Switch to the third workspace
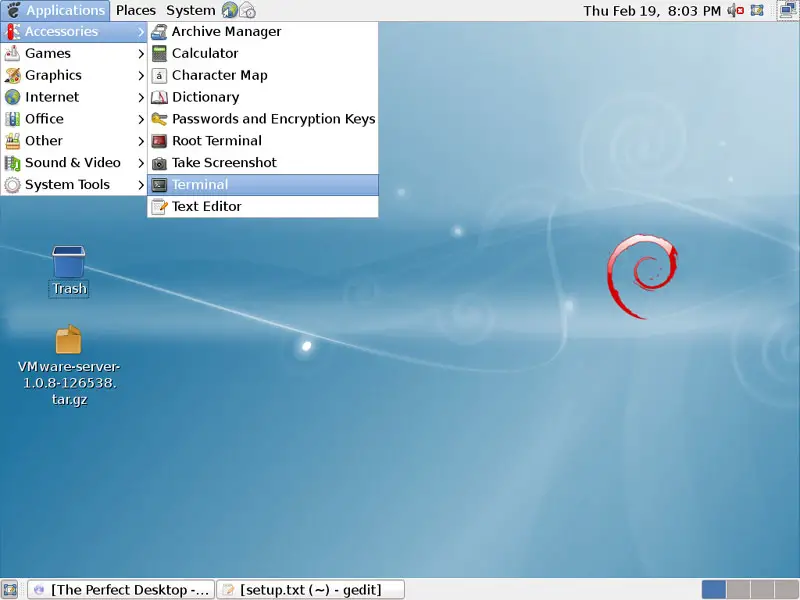Screen dimensions: 800x600 pyautogui.click(x=762, y=590)
